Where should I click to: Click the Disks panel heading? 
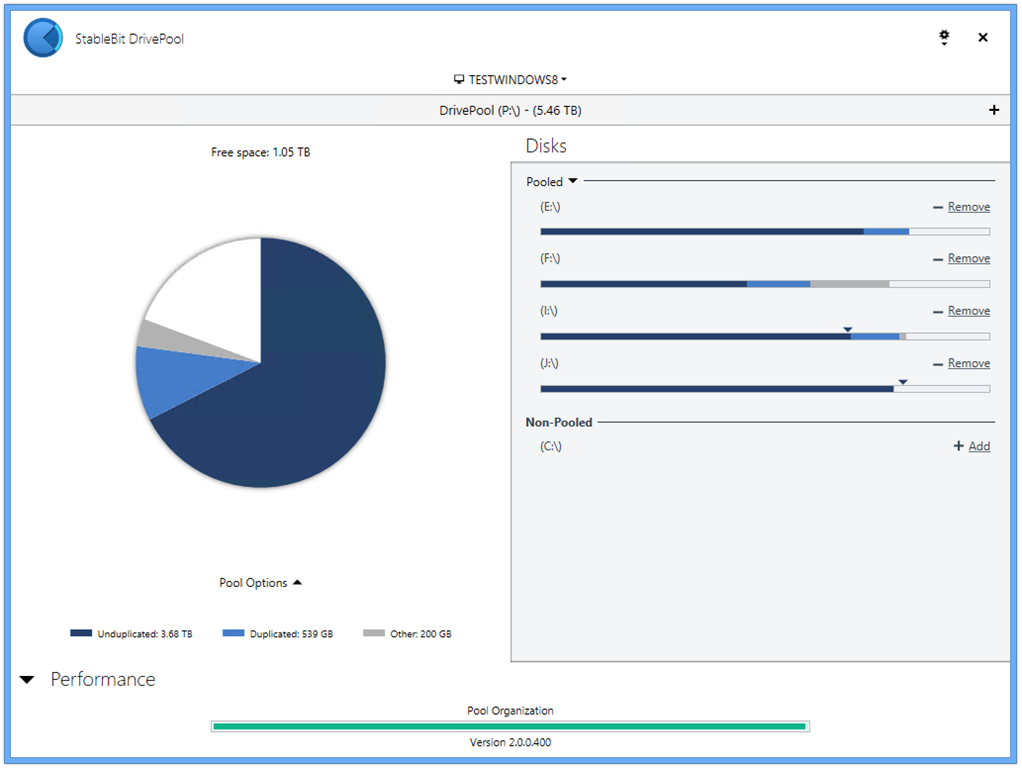click(x=546, y=145)
